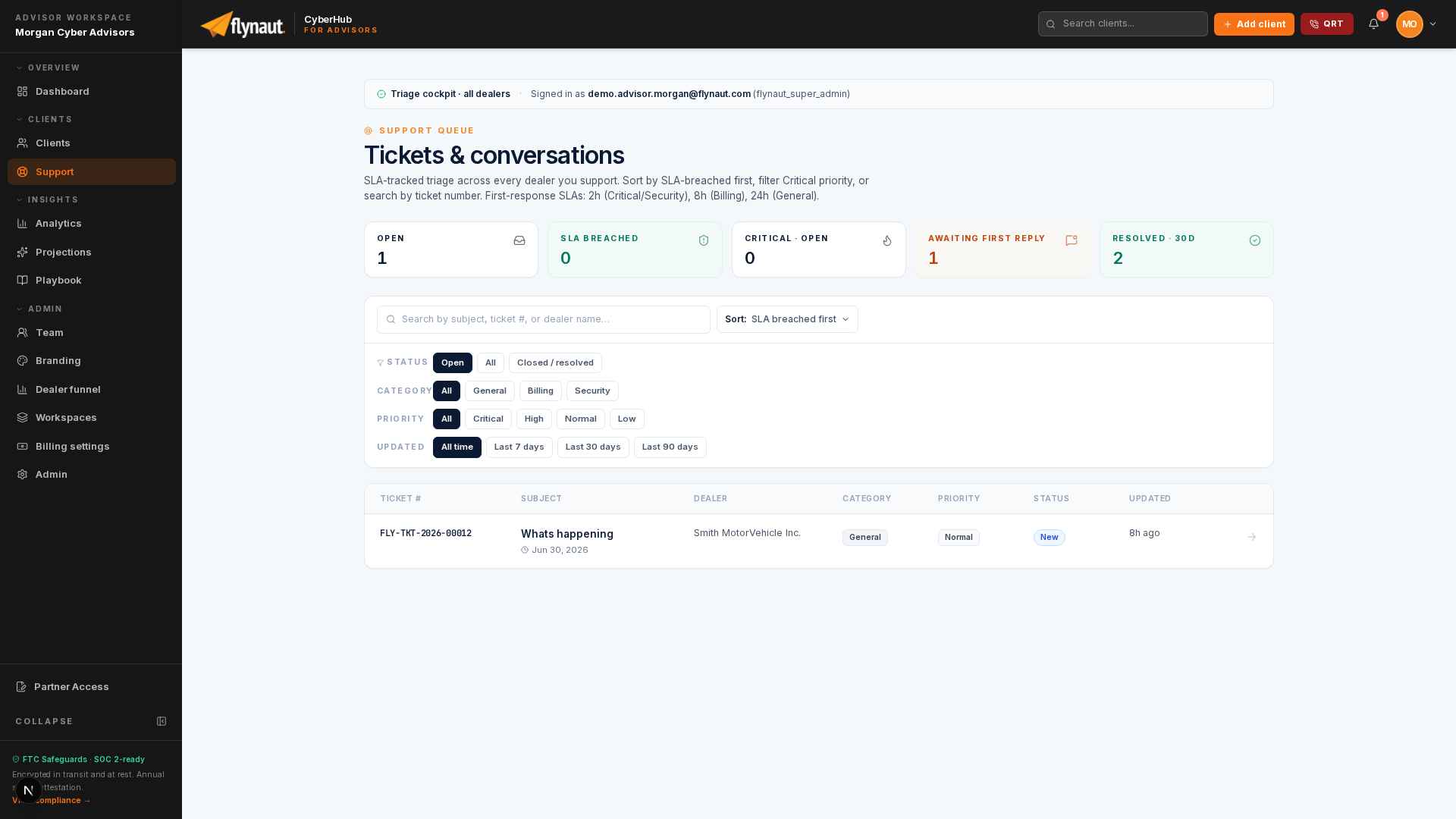Open account menu chevron beside avatar
The height and width of the screenshot is (819, 1456).
1432,24
